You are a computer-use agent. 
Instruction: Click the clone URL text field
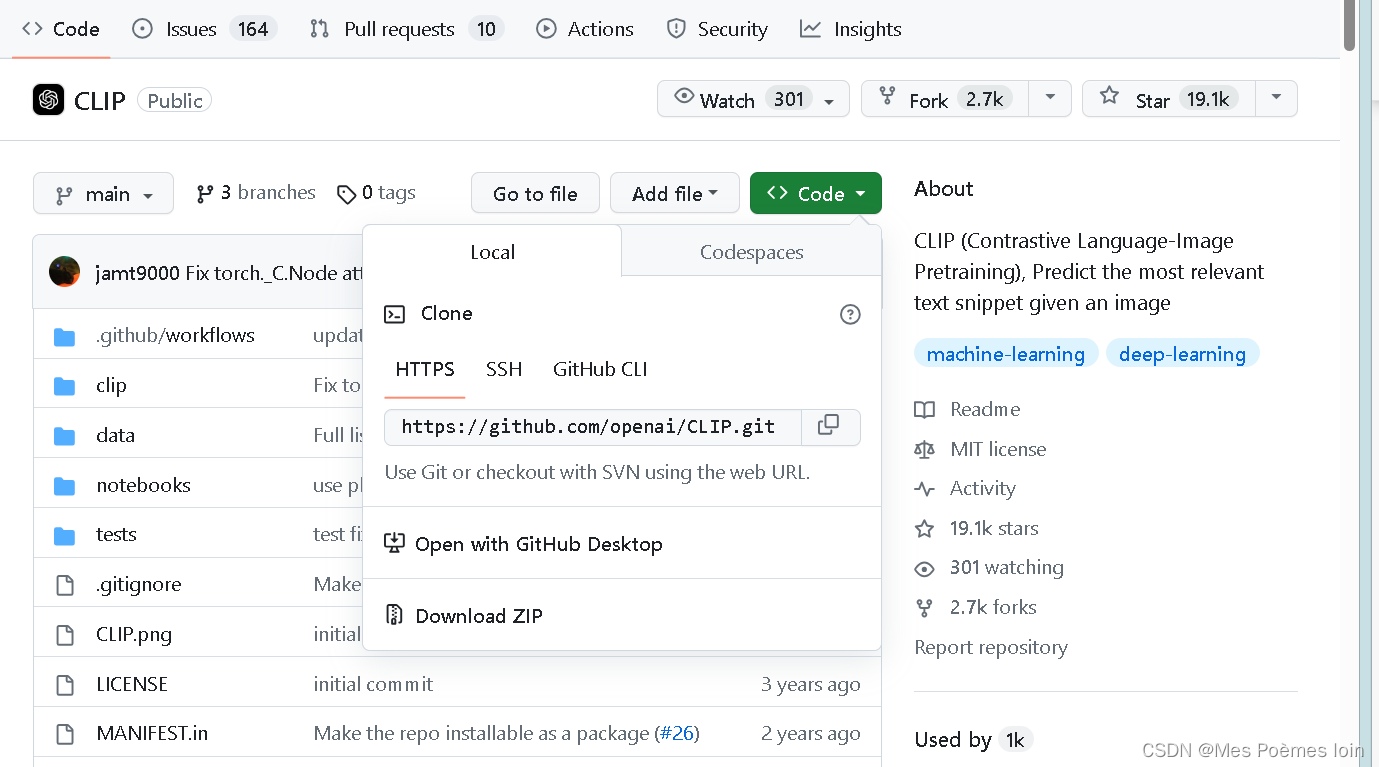click(x=593, y=427)
